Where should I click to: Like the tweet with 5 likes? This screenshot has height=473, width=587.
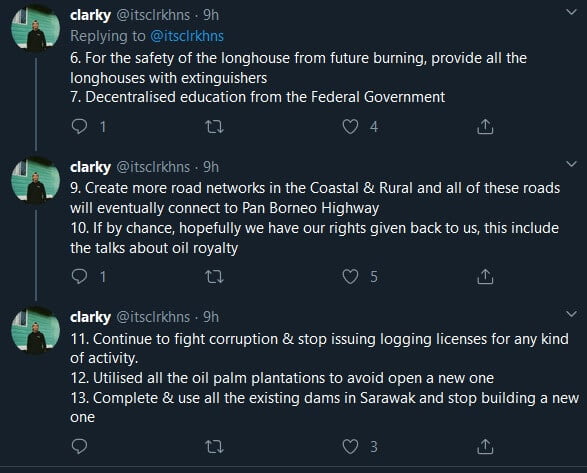point(350,276)
